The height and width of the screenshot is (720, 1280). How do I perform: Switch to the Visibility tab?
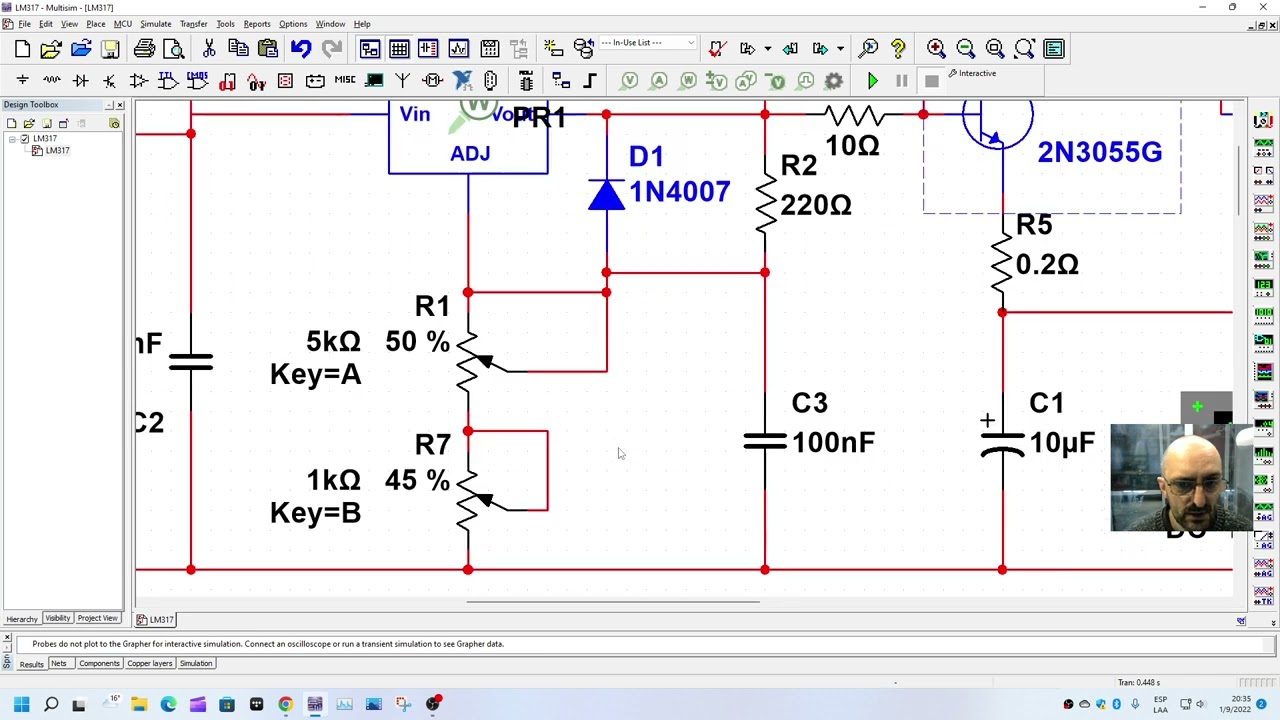click(x=57, y=619)
